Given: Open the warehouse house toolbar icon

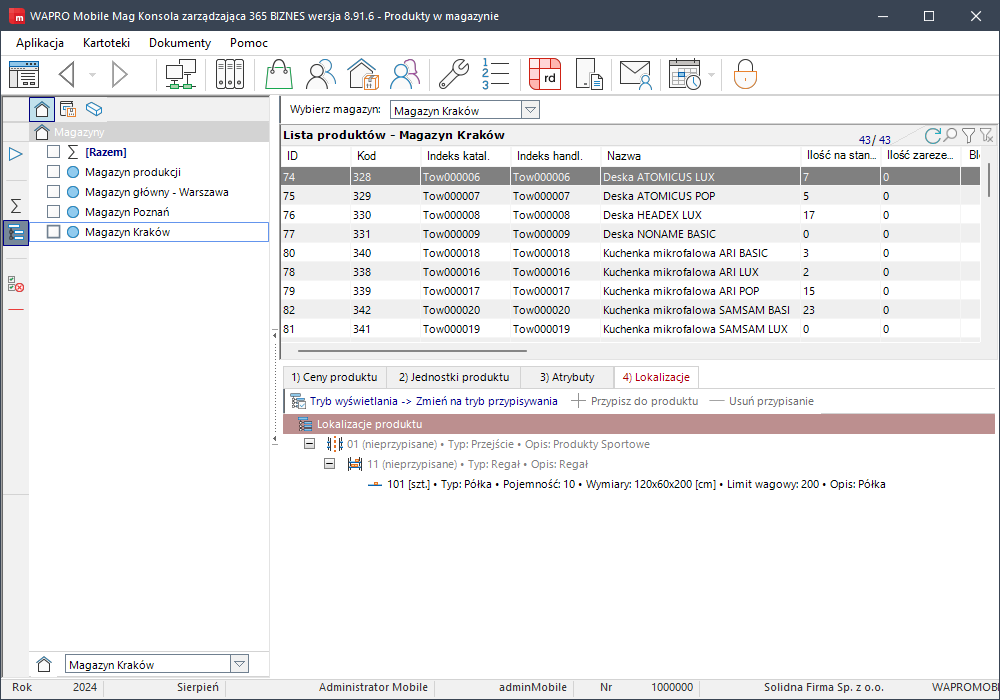Looking at the screenshot, I should 362,75.
